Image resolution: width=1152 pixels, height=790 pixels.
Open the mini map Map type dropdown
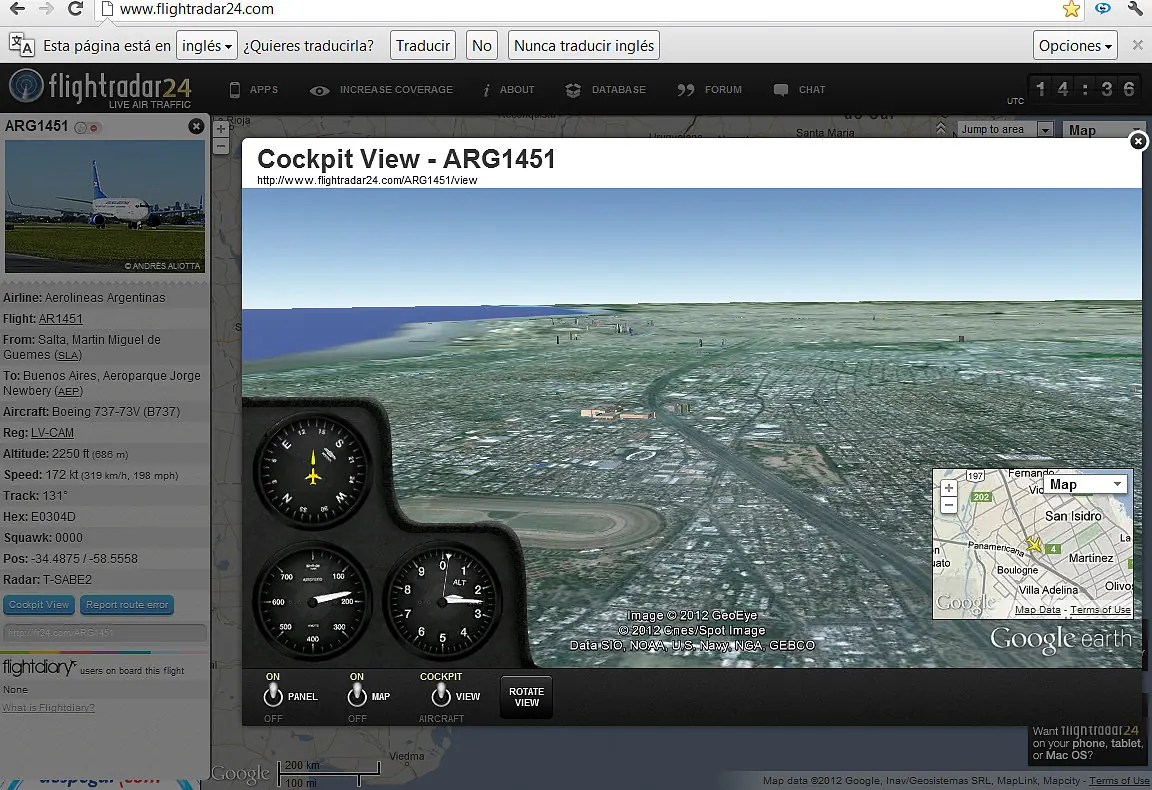click(1085, 484)
